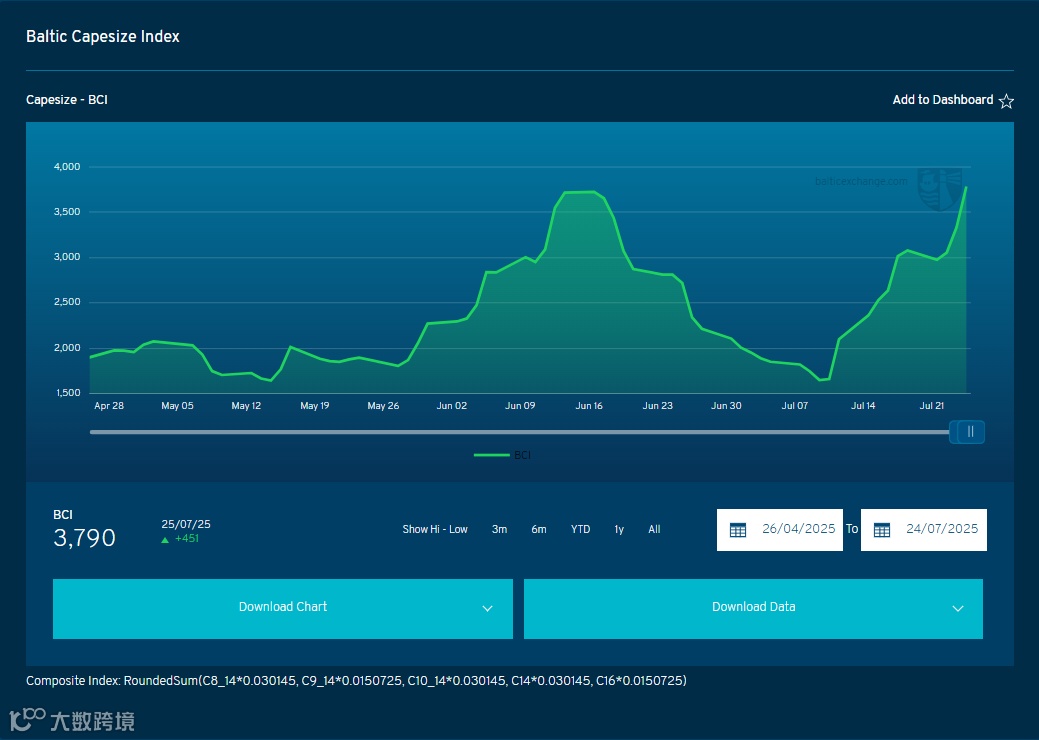The width and height of the screenshot is (1039, 740).
Task: Click the chart range slider track
Action: (520, 432)
